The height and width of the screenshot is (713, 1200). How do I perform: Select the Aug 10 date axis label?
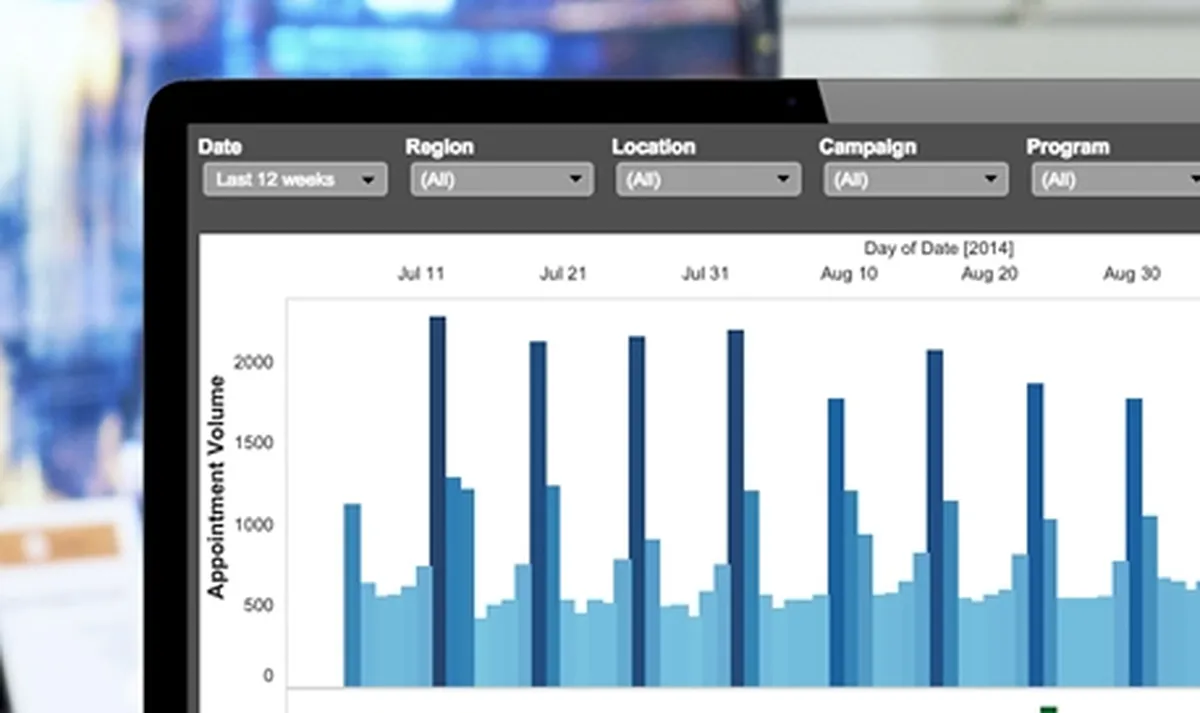(848, 274)
